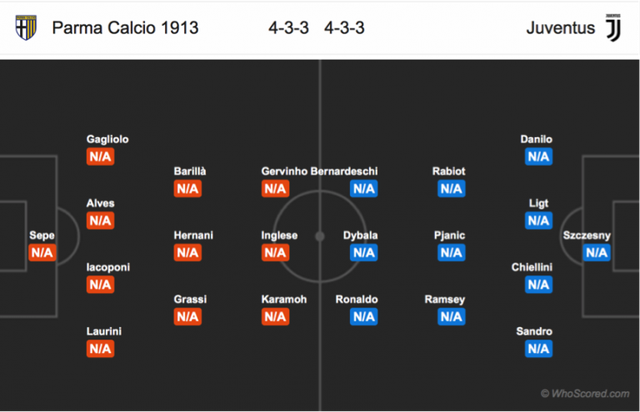This screenshot has height=412, width=640.
Task: Click the Bernardeschi player name
Action: [344, 171]
